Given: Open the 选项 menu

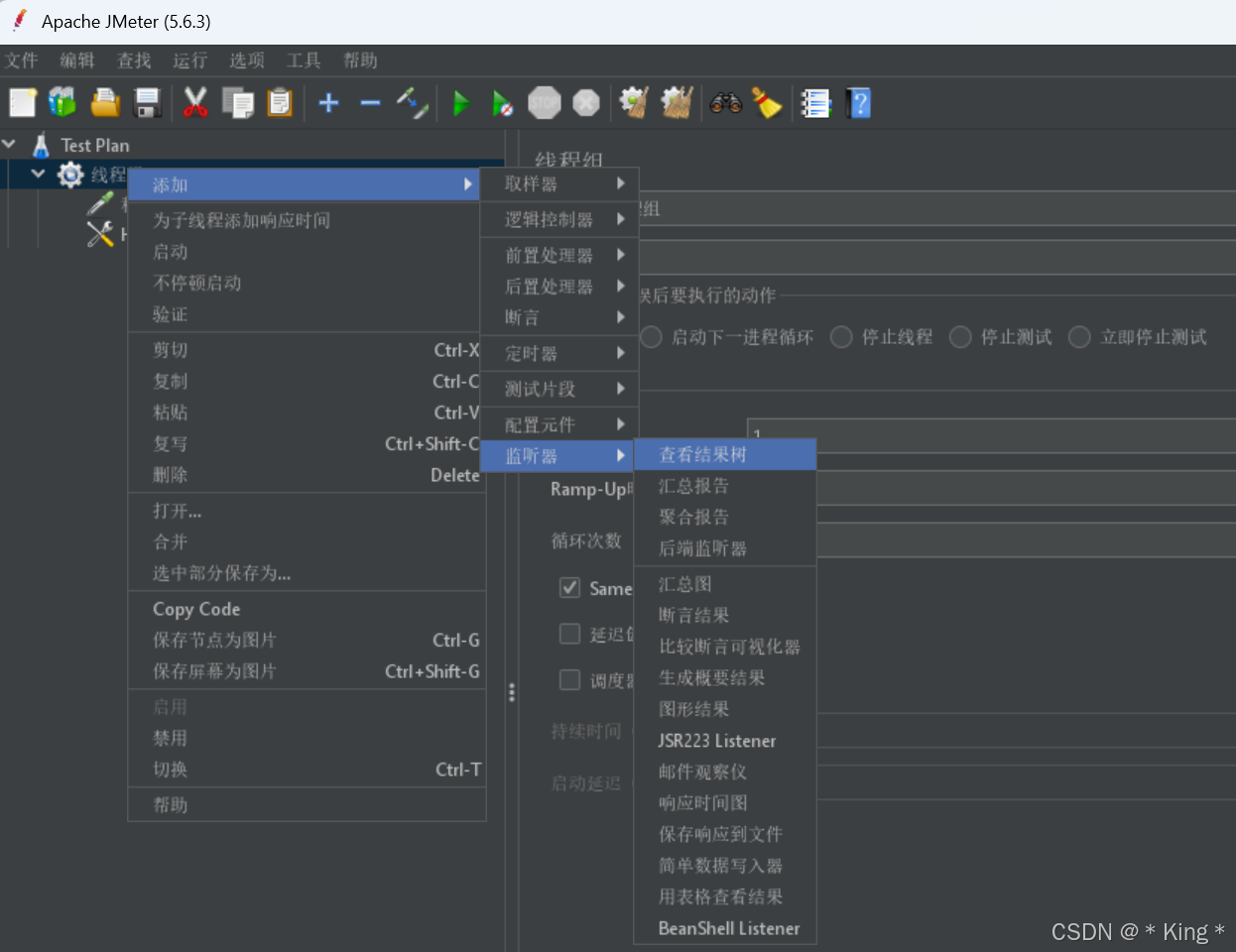Looking at the screenshot, I should pyautogui.click(x=247, y=60).
